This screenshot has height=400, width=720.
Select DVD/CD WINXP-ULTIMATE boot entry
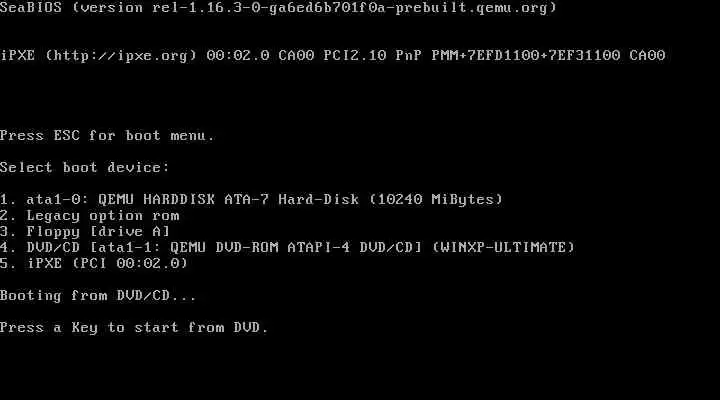[x=287, y=248]
